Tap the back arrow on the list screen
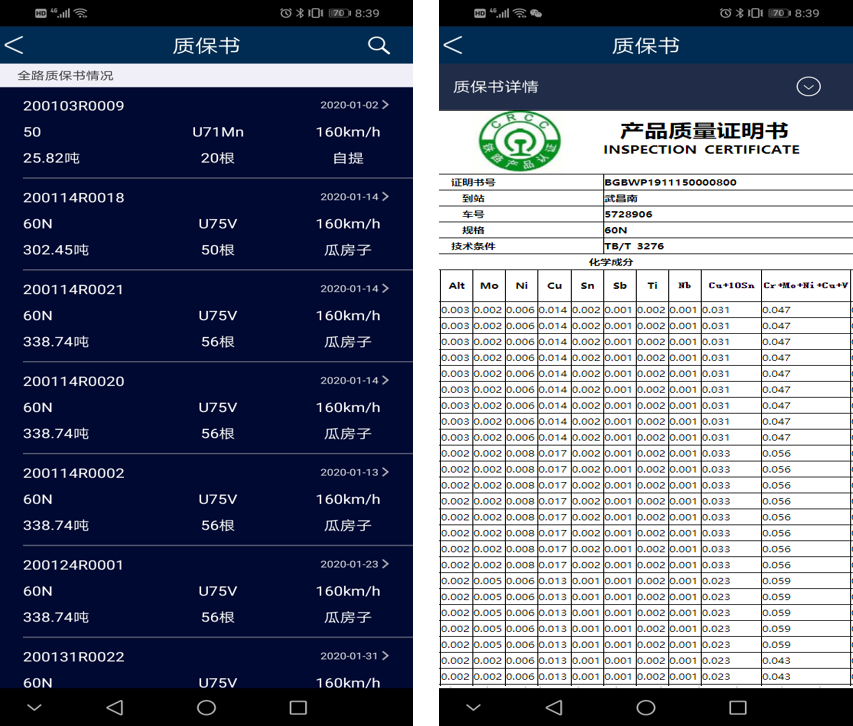The height and width of the screenshot is (726, 853). pyautogui.click(x=15, y=45)
